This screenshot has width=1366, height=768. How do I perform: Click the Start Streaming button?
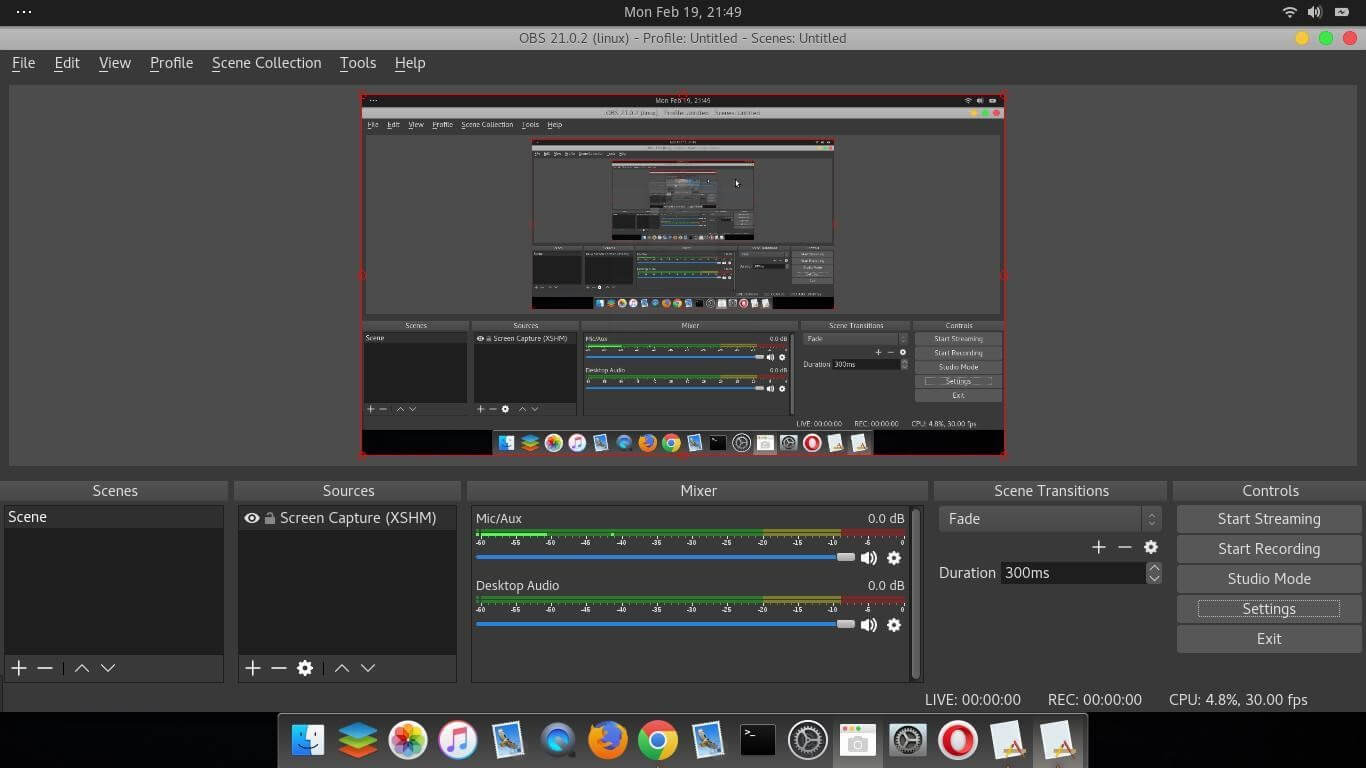tap(1268, 518)
